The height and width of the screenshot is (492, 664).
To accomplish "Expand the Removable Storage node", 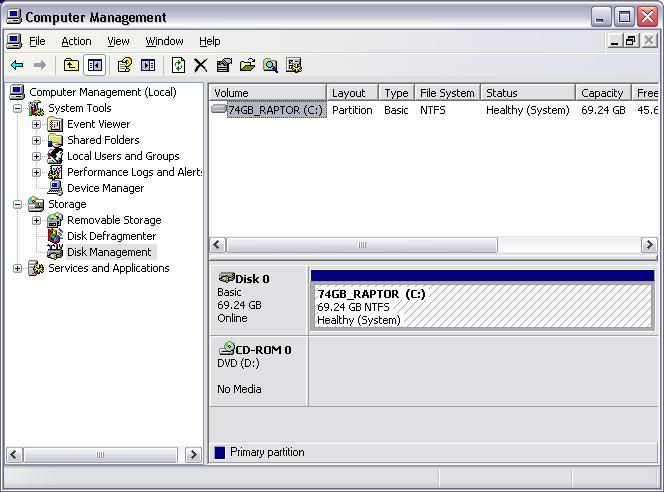I will click(x=36, y=220).
